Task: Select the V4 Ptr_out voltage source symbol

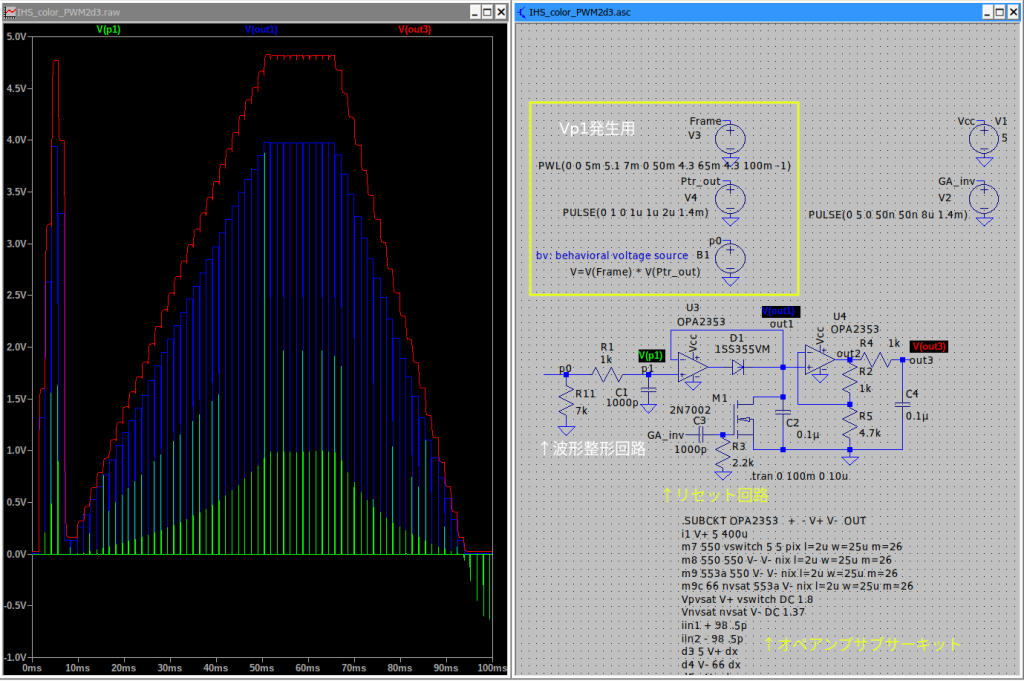Action: point(730,199)
